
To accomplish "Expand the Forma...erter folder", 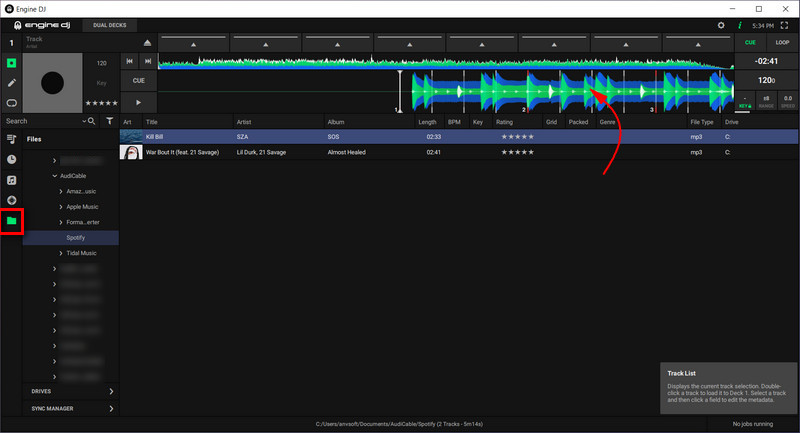I will [61, 222].
